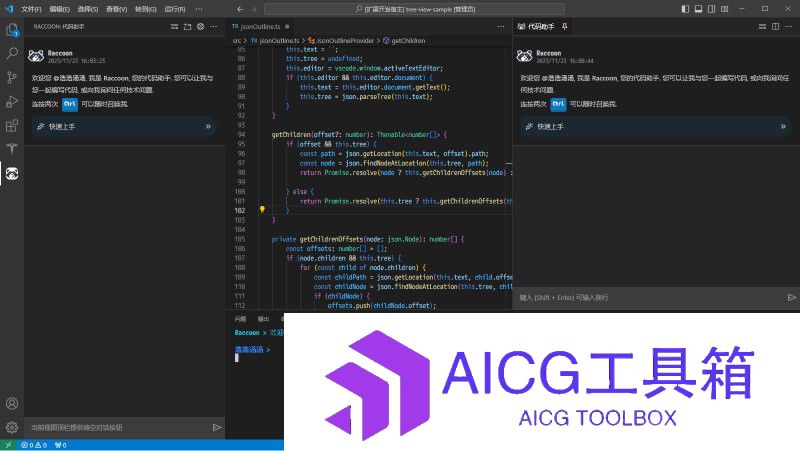This screenshot has height=451, width=800.
Task: Send message in right Raccoon chat panel
Action: 791,297
